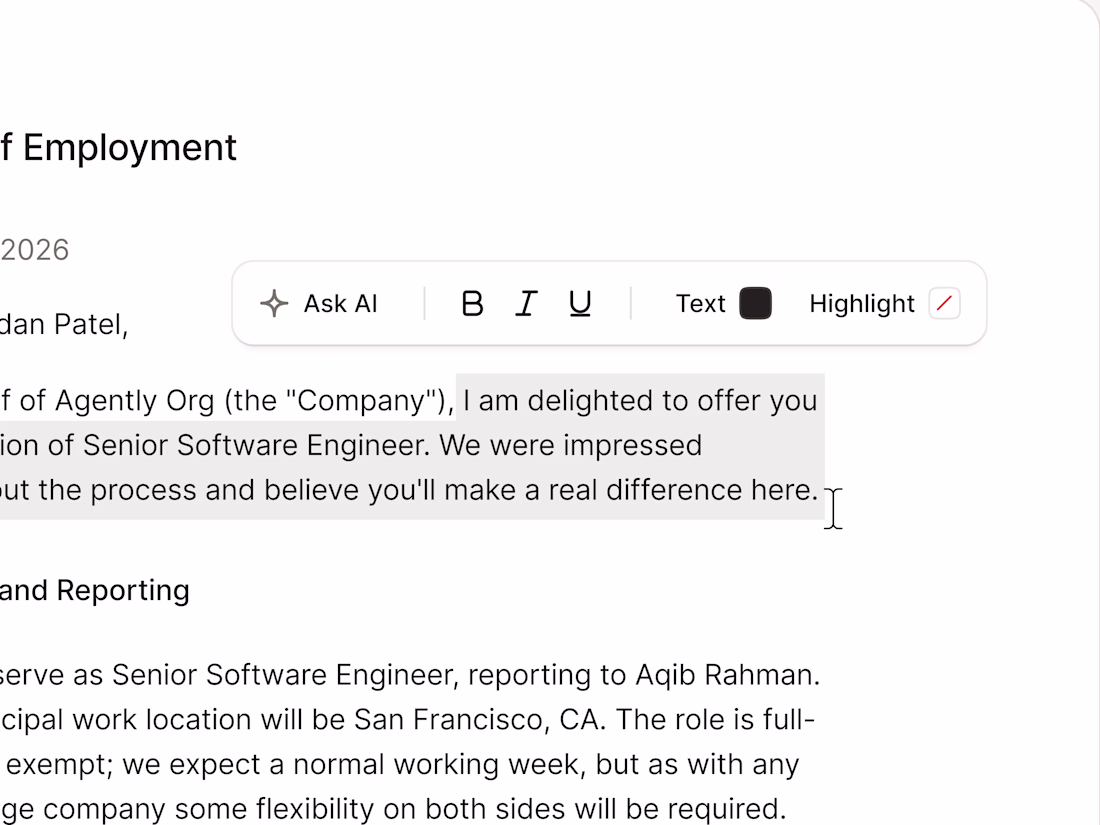Click "make a real difference here." text

coord(631,490)
